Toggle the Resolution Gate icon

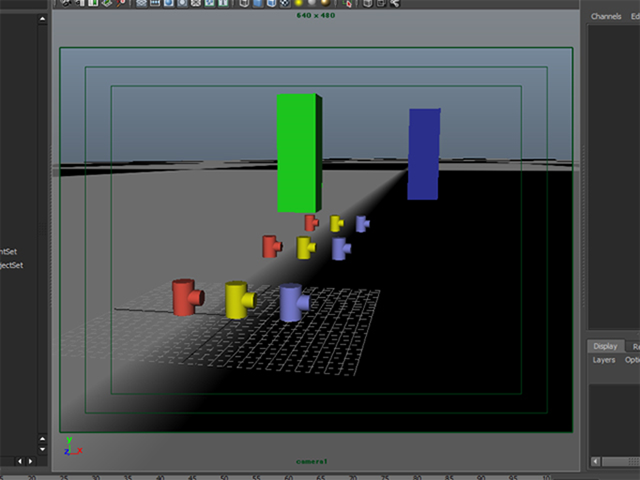pos(169,3)
